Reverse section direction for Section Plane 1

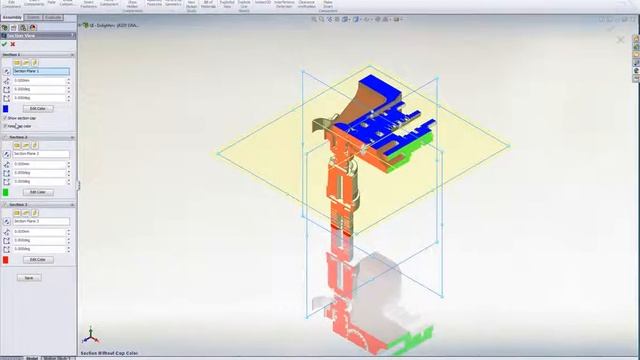pyautogui.click(x=7, y=71)
